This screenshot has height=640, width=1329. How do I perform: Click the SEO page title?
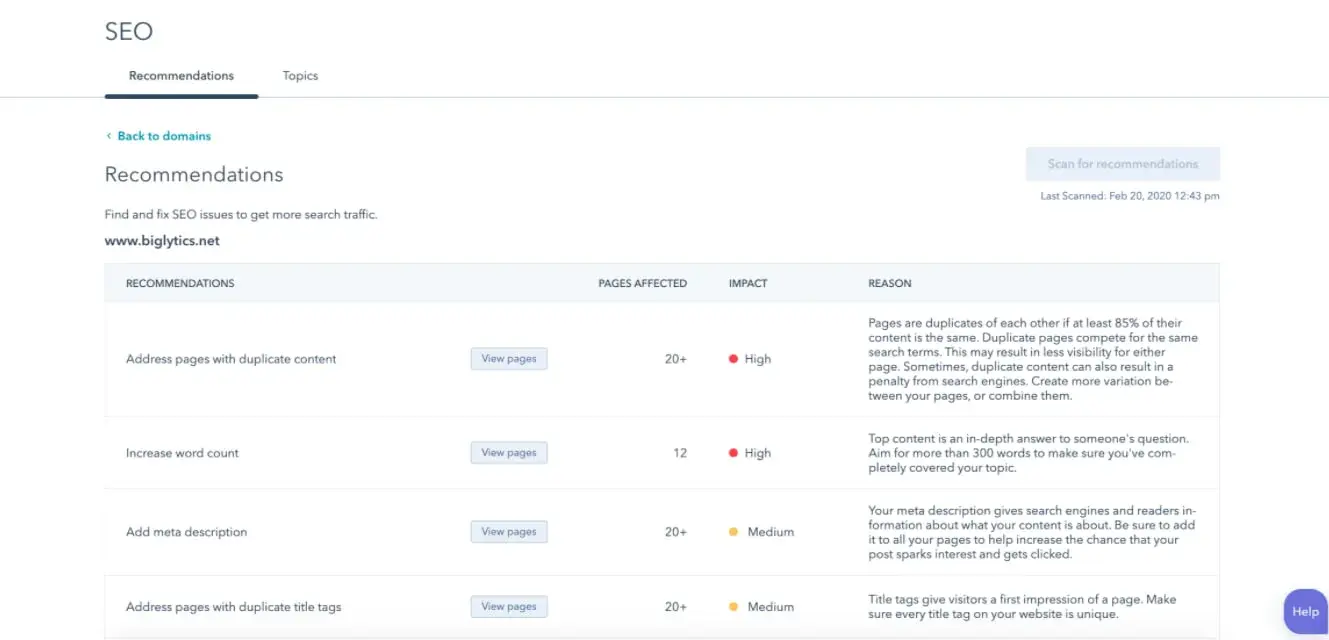coord(129,31)
